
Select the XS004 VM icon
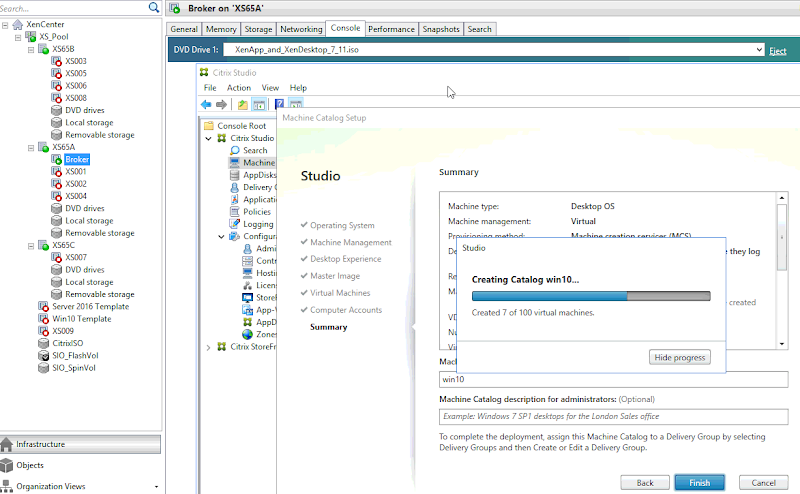[x=57, y=196]
